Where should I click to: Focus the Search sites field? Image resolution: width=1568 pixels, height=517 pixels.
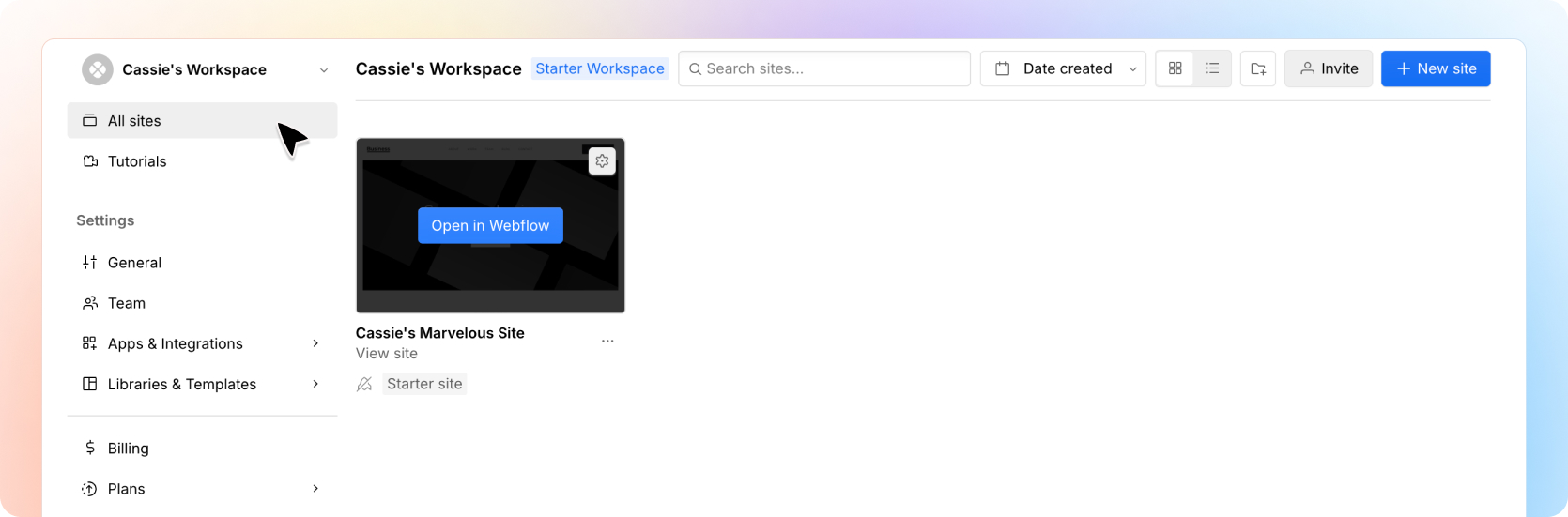(824, 68)
